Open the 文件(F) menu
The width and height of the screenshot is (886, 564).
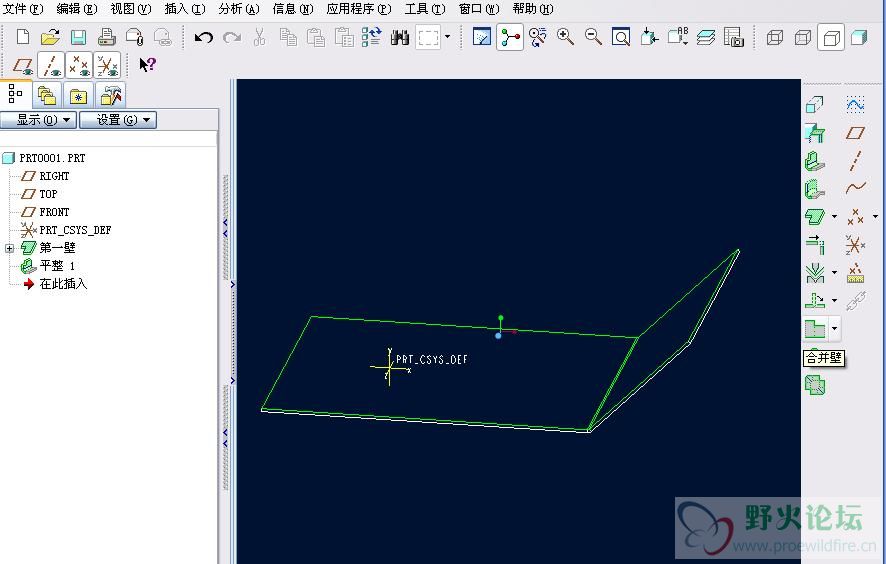(23, 9)
